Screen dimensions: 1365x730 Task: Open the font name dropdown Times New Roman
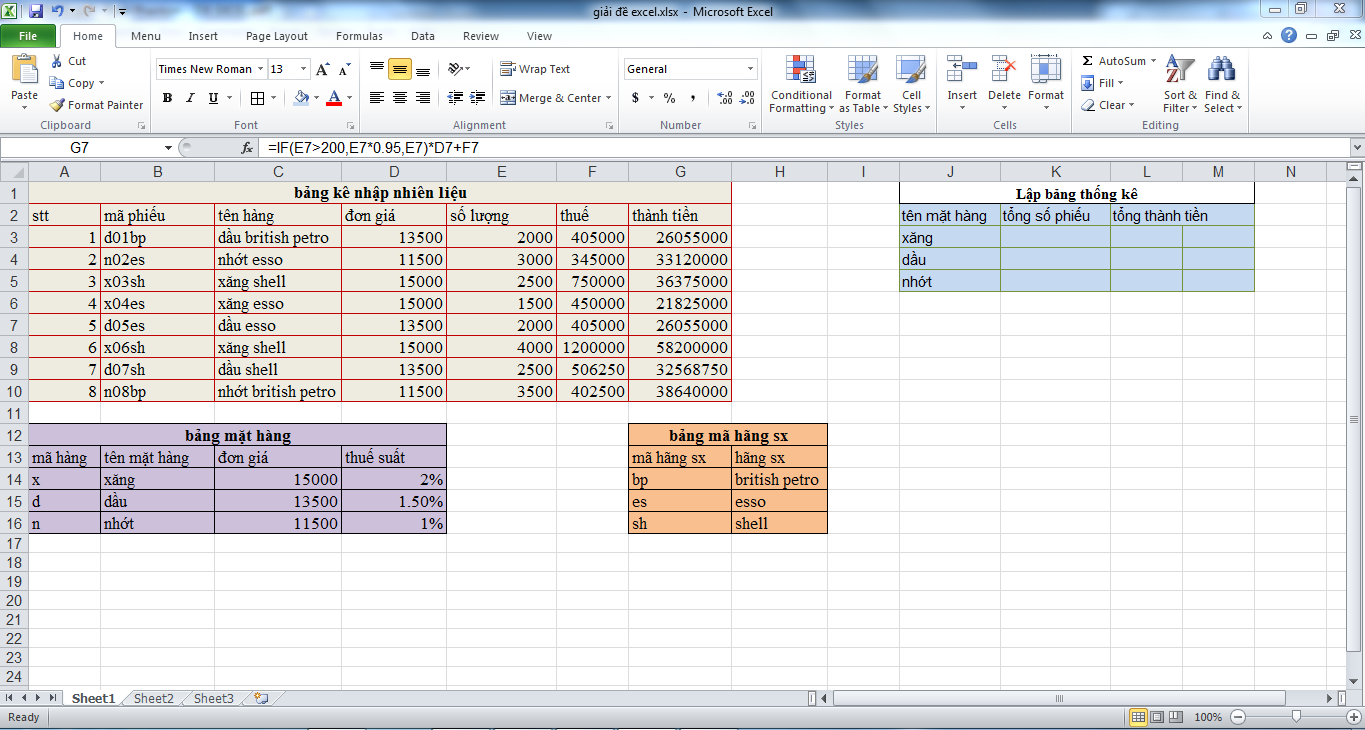260,69
